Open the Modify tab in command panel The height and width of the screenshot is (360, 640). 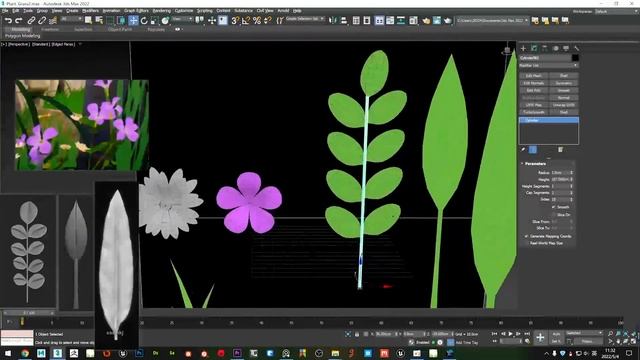coord(534,48)
